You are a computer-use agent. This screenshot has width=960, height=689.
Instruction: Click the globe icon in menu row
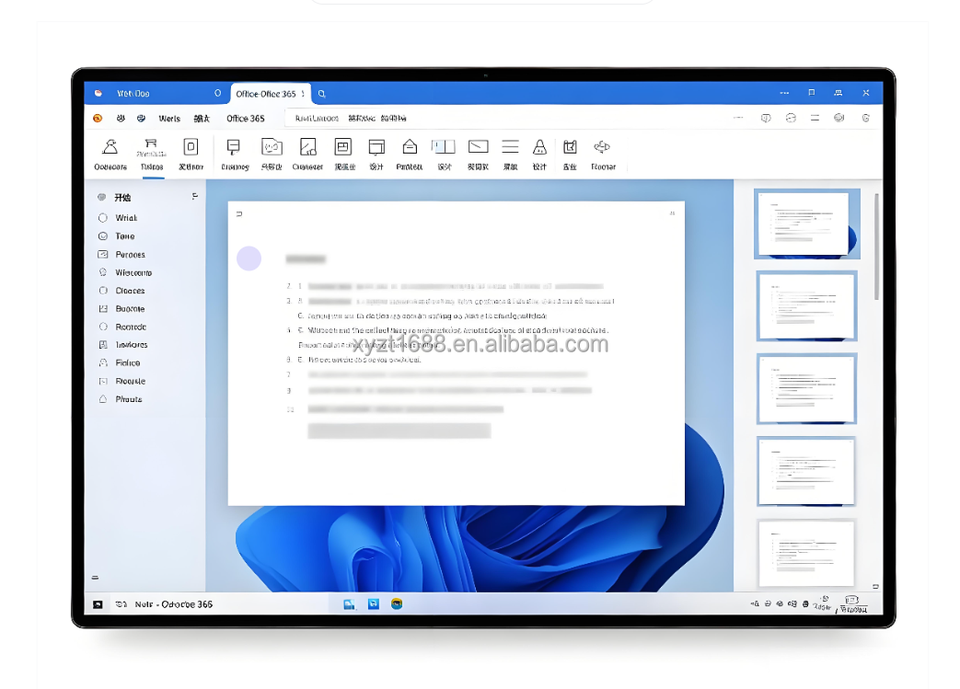click(x=839, y=118)
